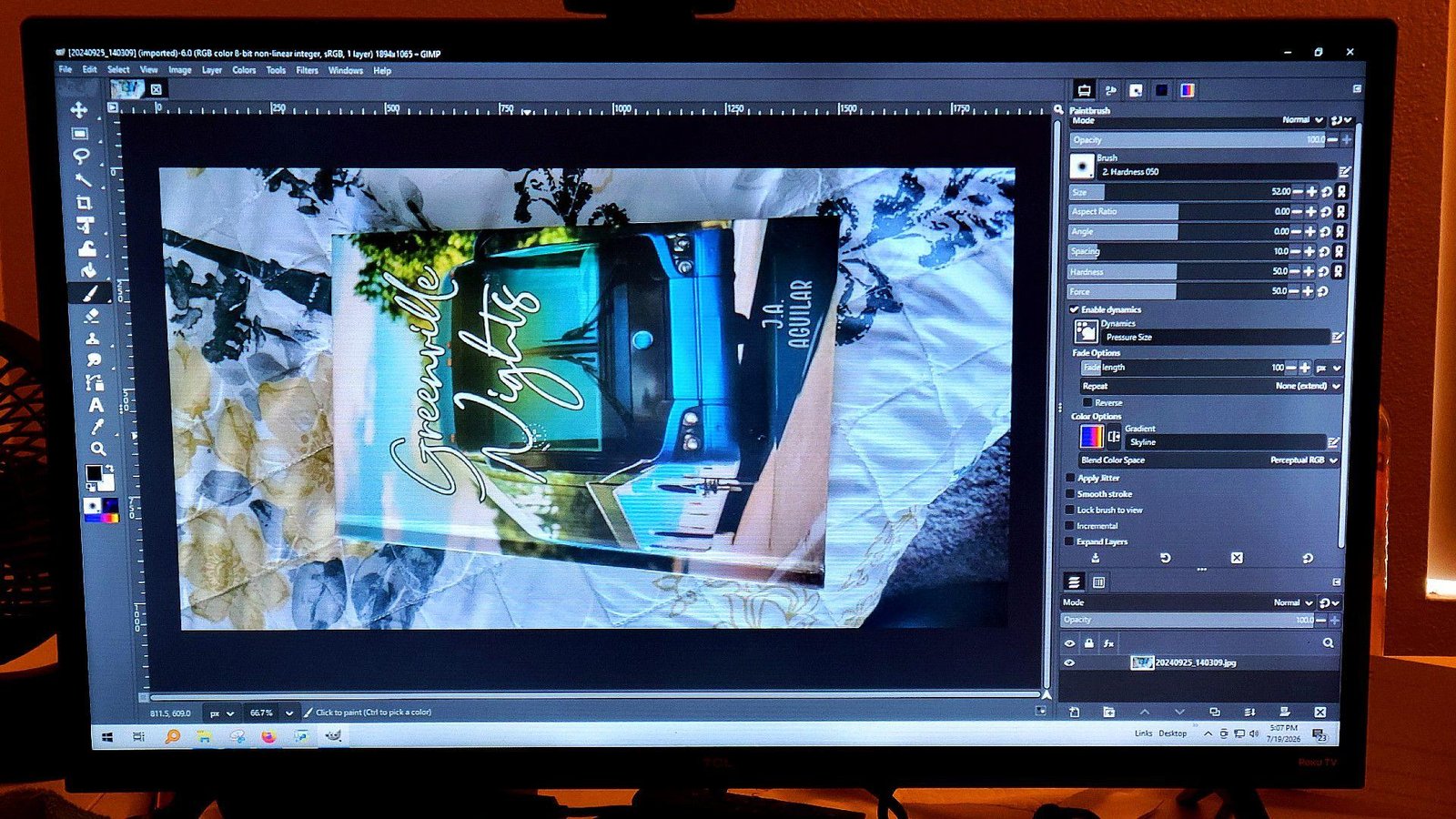The height and width of the screenshot is (819, 1456).
Task: Open foreground color swatch
Action: tap(93, 472)
